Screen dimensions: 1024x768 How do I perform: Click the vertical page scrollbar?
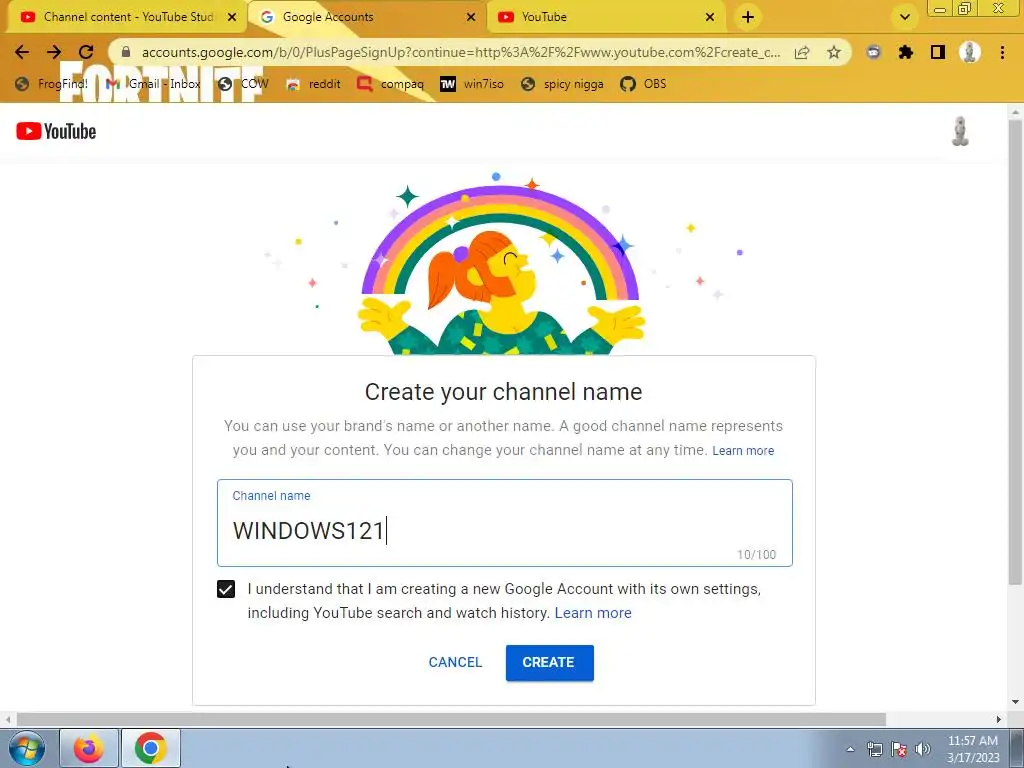click(x=1015, y=353)
